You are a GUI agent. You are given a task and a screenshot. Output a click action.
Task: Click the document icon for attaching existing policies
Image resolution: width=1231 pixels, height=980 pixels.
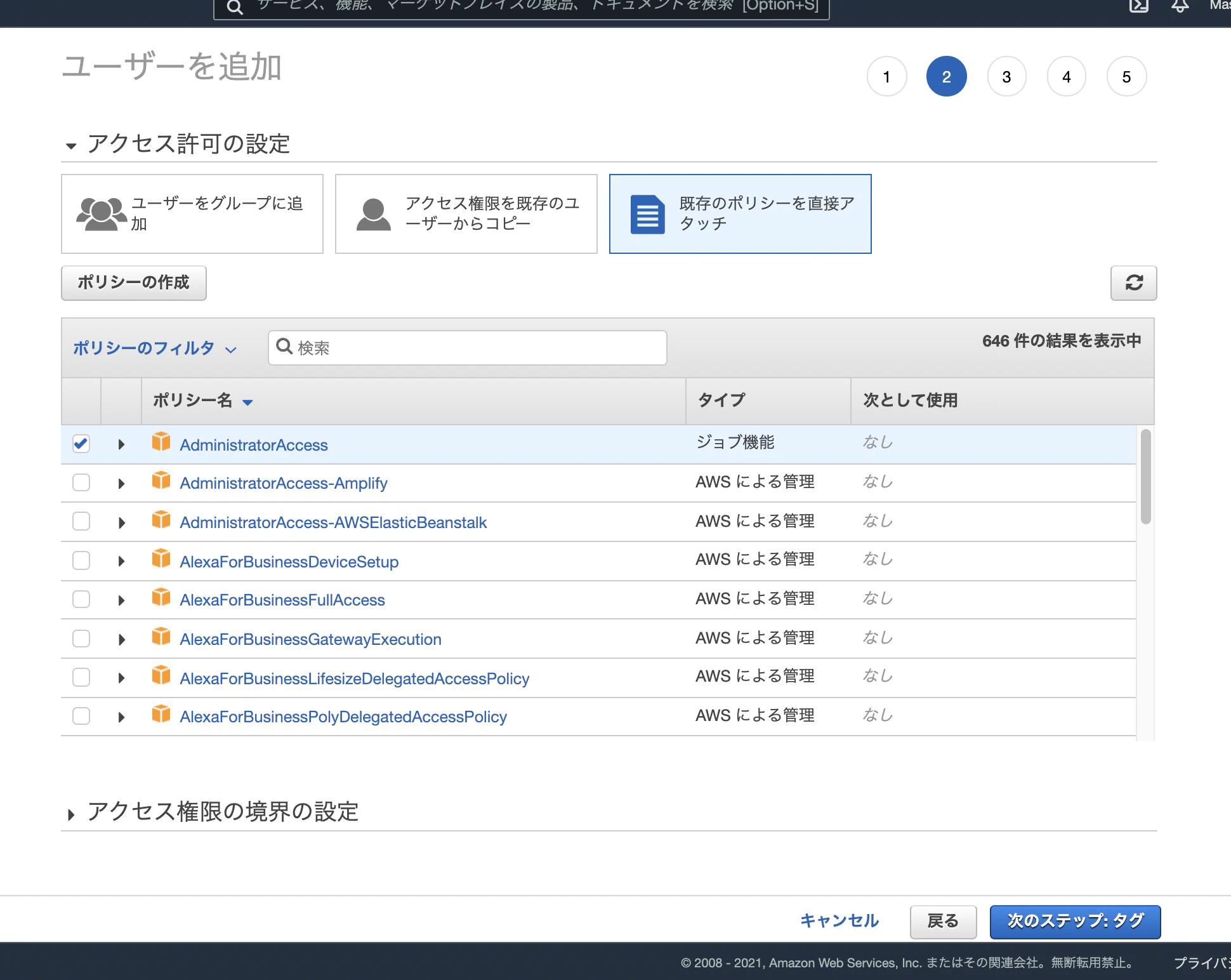(647, 215)
